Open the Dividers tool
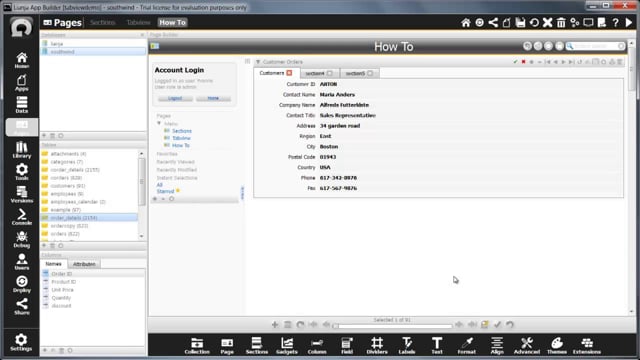 click(x=377, y=346)
